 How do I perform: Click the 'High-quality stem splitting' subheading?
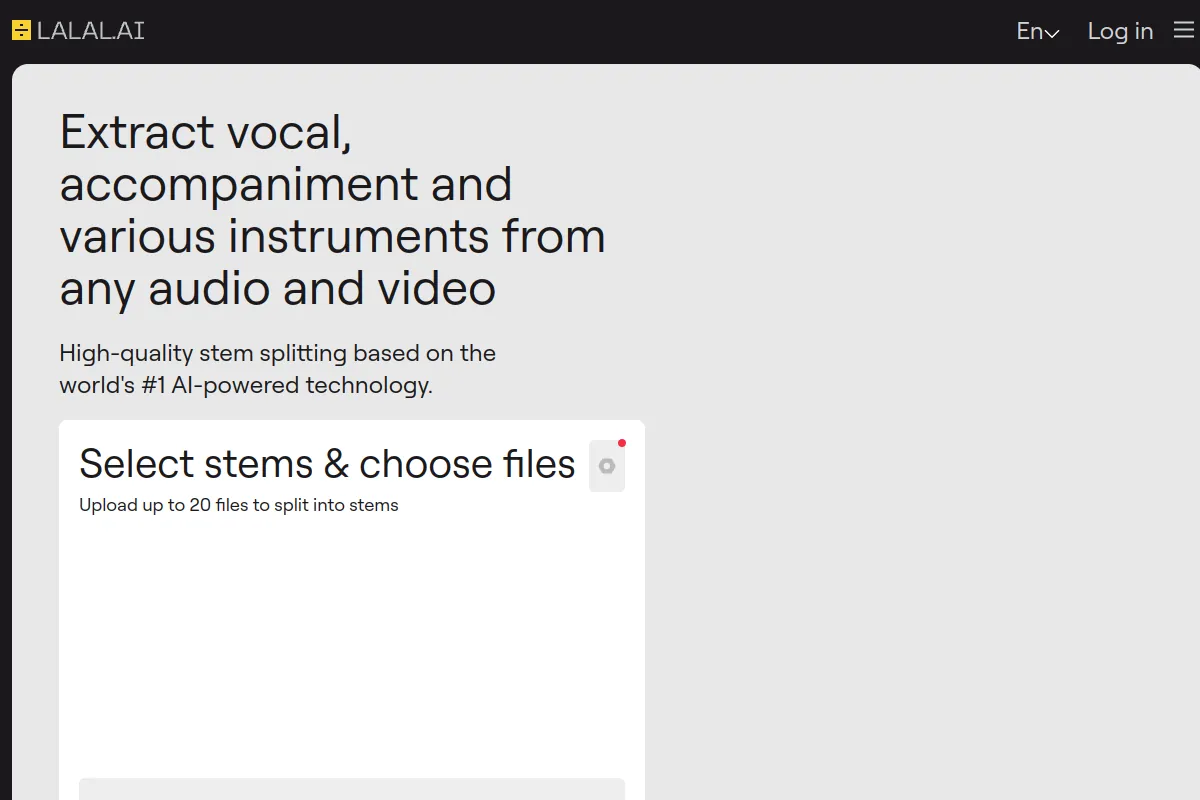pyautogui.click(x=277, y=353)
